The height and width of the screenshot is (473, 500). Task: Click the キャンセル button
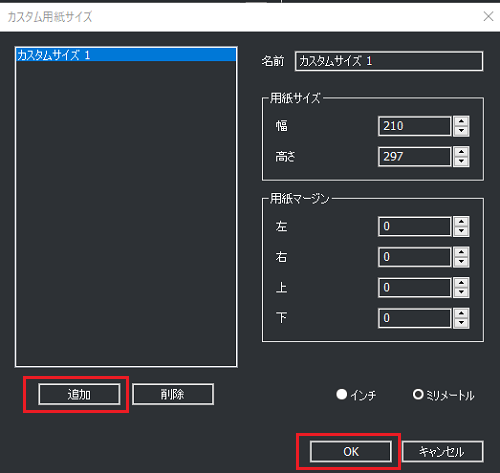(442, 452)
